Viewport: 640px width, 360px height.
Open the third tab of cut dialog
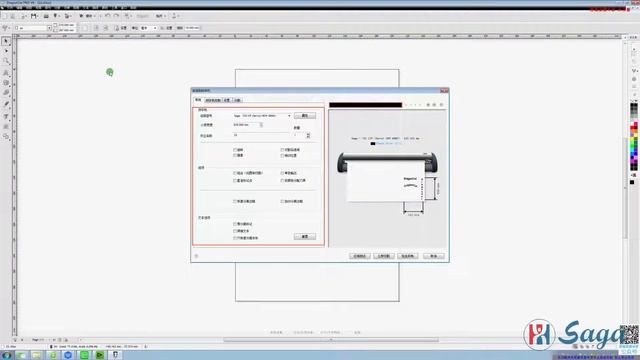(x=227, y=100)
